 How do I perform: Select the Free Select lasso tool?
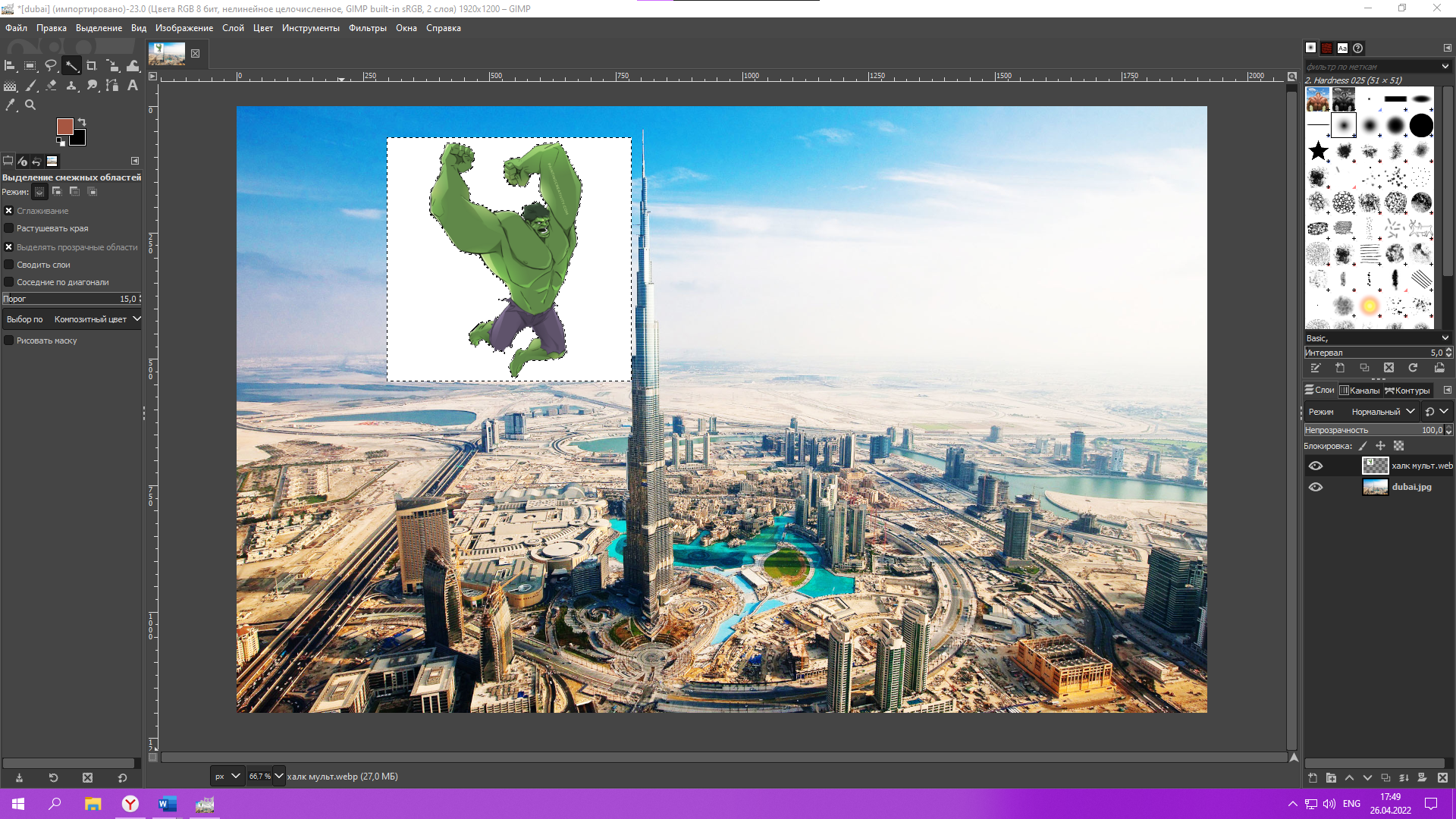click(x=51, y=66)
